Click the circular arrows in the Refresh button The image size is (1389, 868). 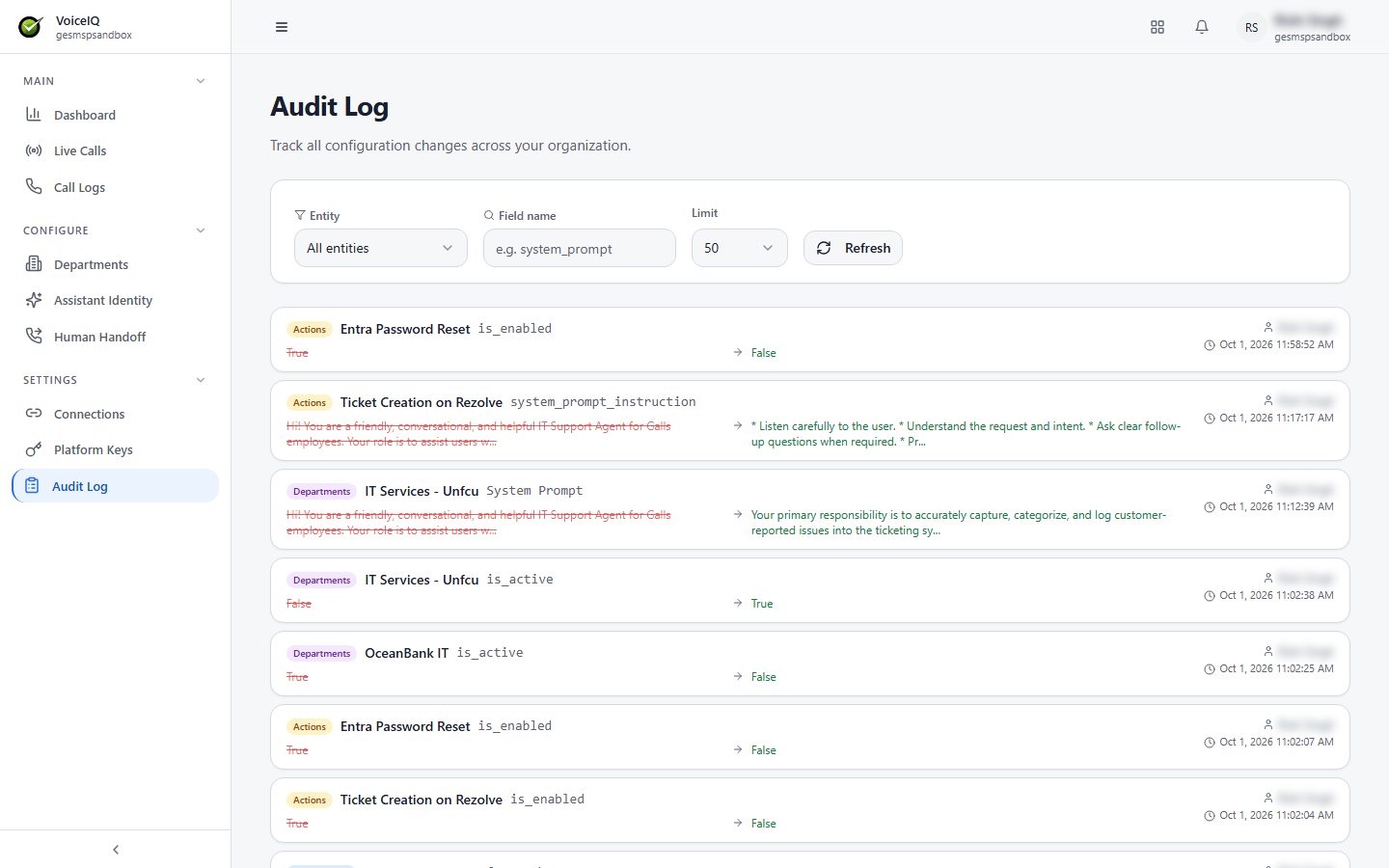(x=824, y=248)
